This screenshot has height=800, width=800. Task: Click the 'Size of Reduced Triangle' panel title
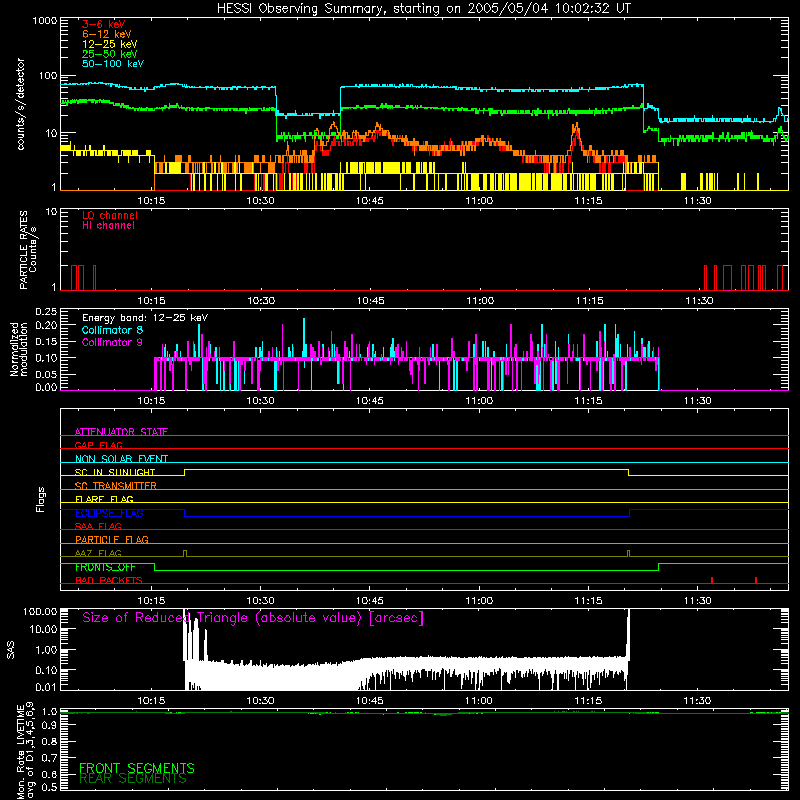(x=253, y=618)
